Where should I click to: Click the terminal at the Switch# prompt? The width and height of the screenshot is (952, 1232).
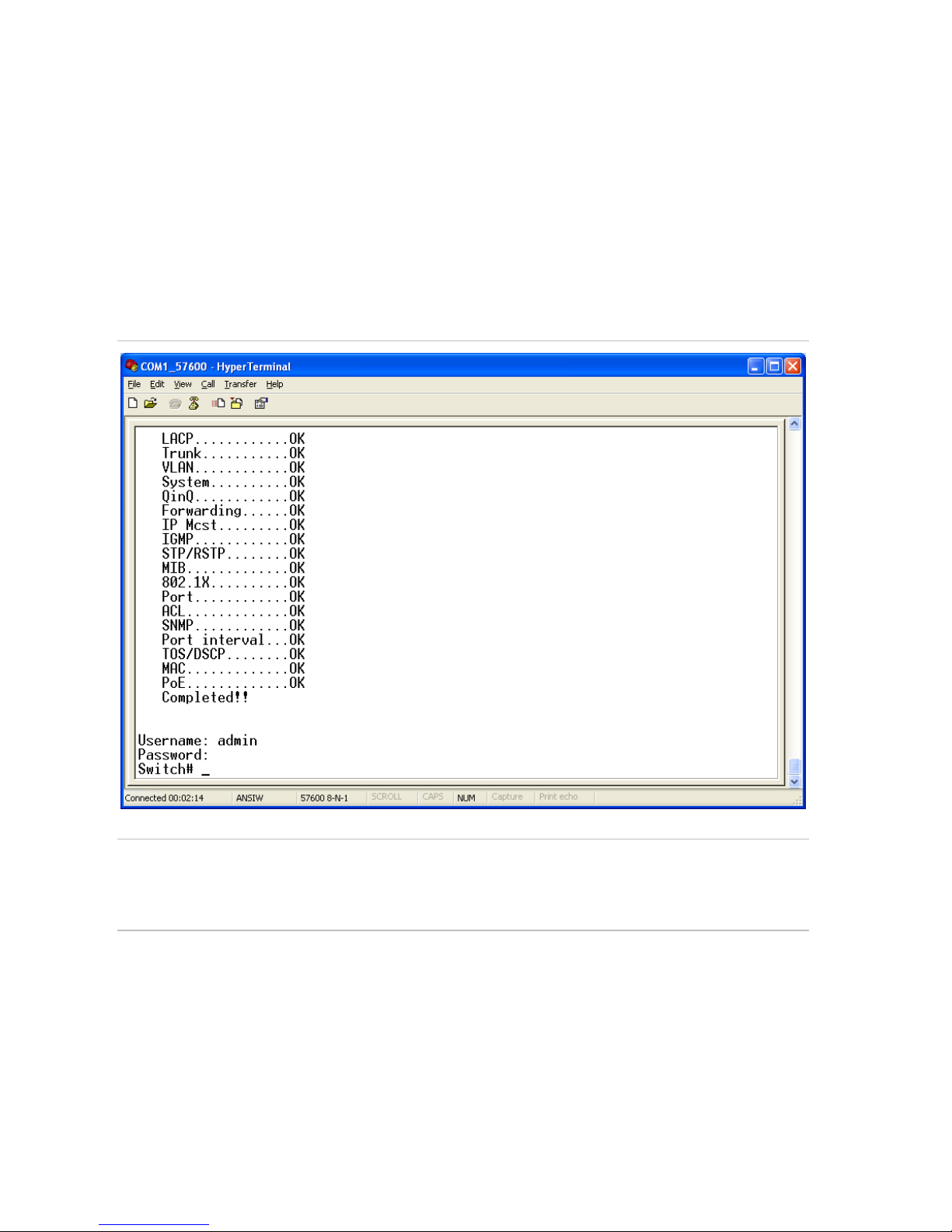(x=205, y=770)
